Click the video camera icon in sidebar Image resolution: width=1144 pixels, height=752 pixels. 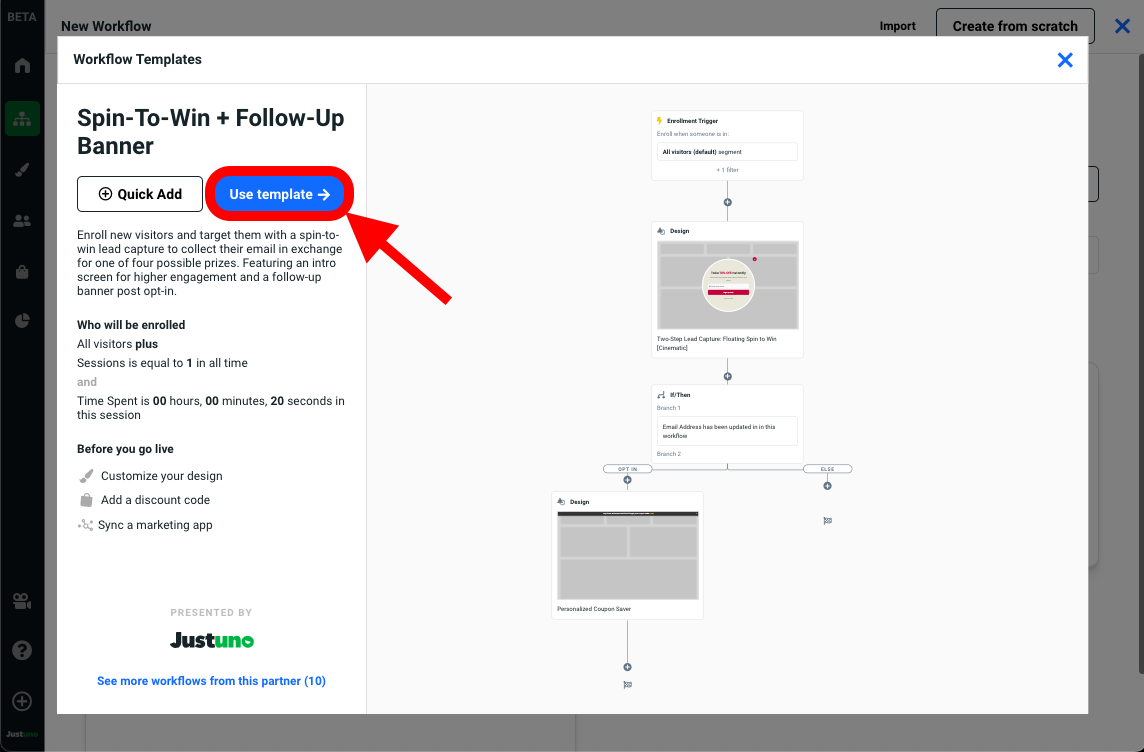point(22,601)
